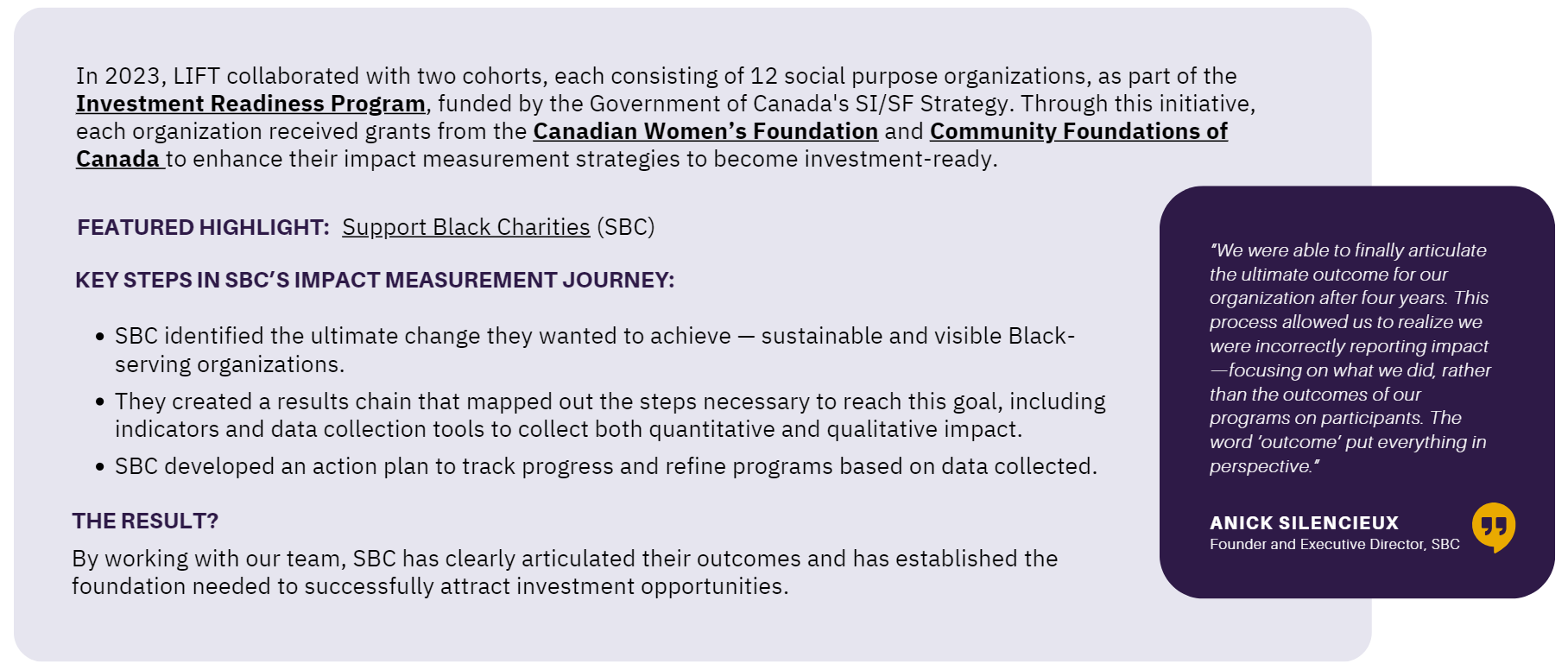Viewport: 1568px width, 670px height.
Task: Click the bullet dot before SBC identified
Action: [x=100, y=337]
